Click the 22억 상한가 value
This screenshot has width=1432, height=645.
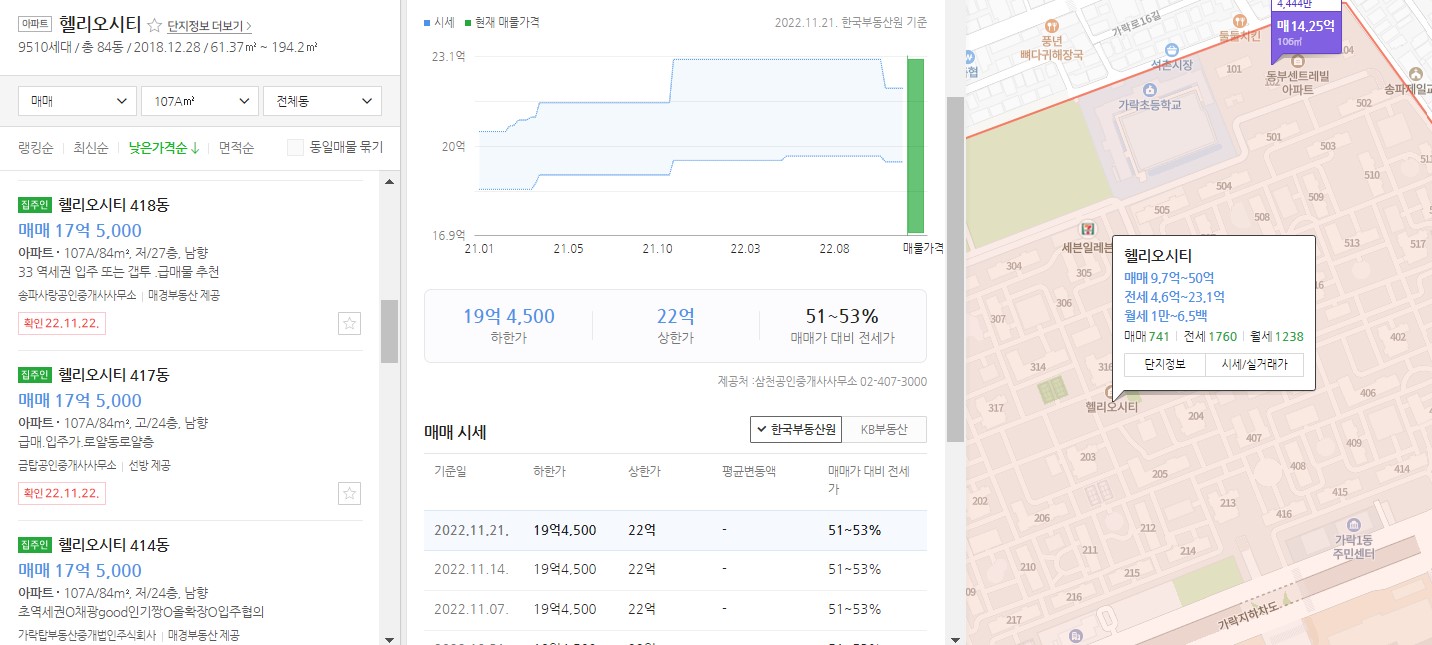675,316
